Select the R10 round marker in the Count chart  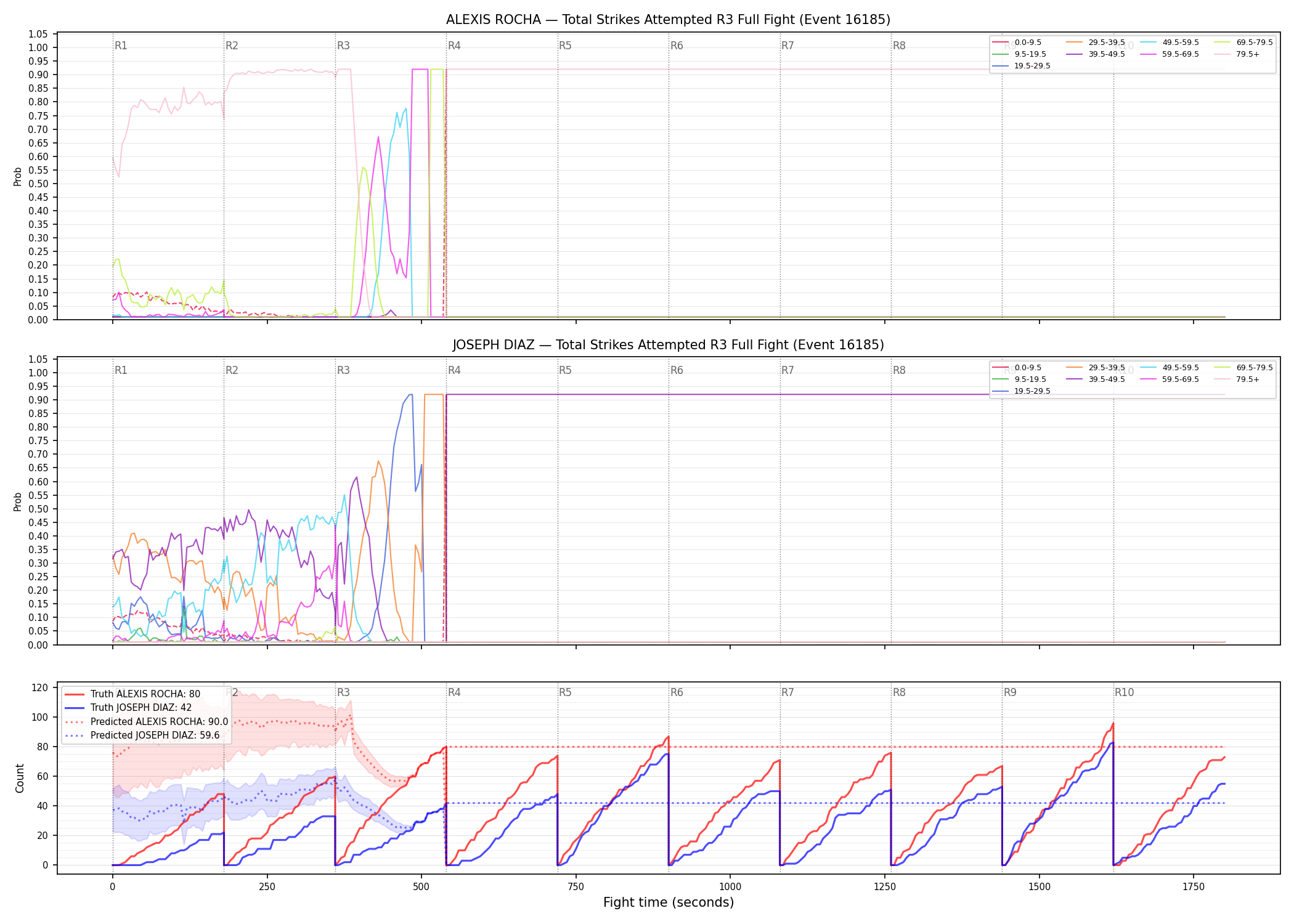pos(1124,692)
